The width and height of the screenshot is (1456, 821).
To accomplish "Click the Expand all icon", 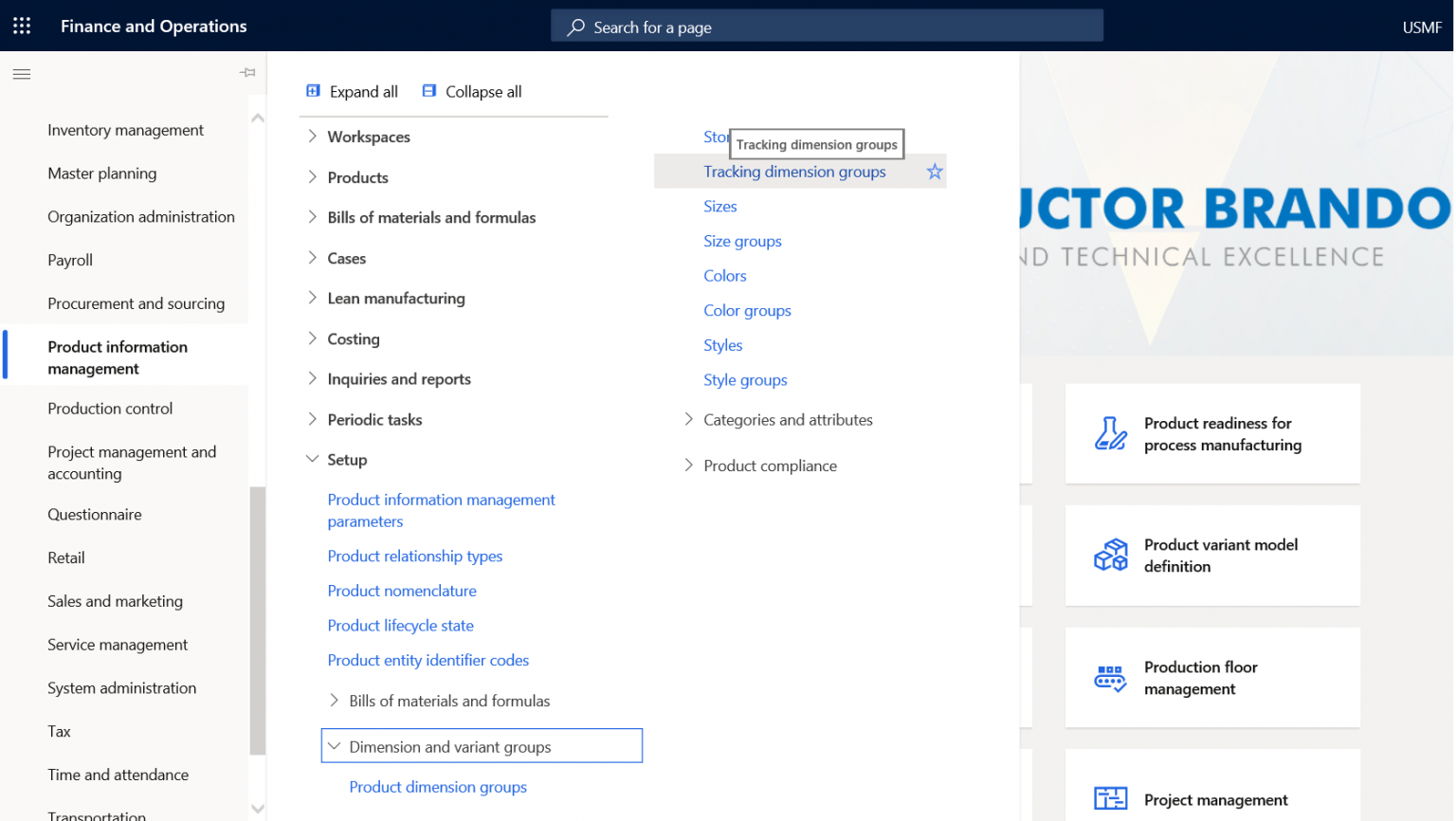I will [313, 90].
